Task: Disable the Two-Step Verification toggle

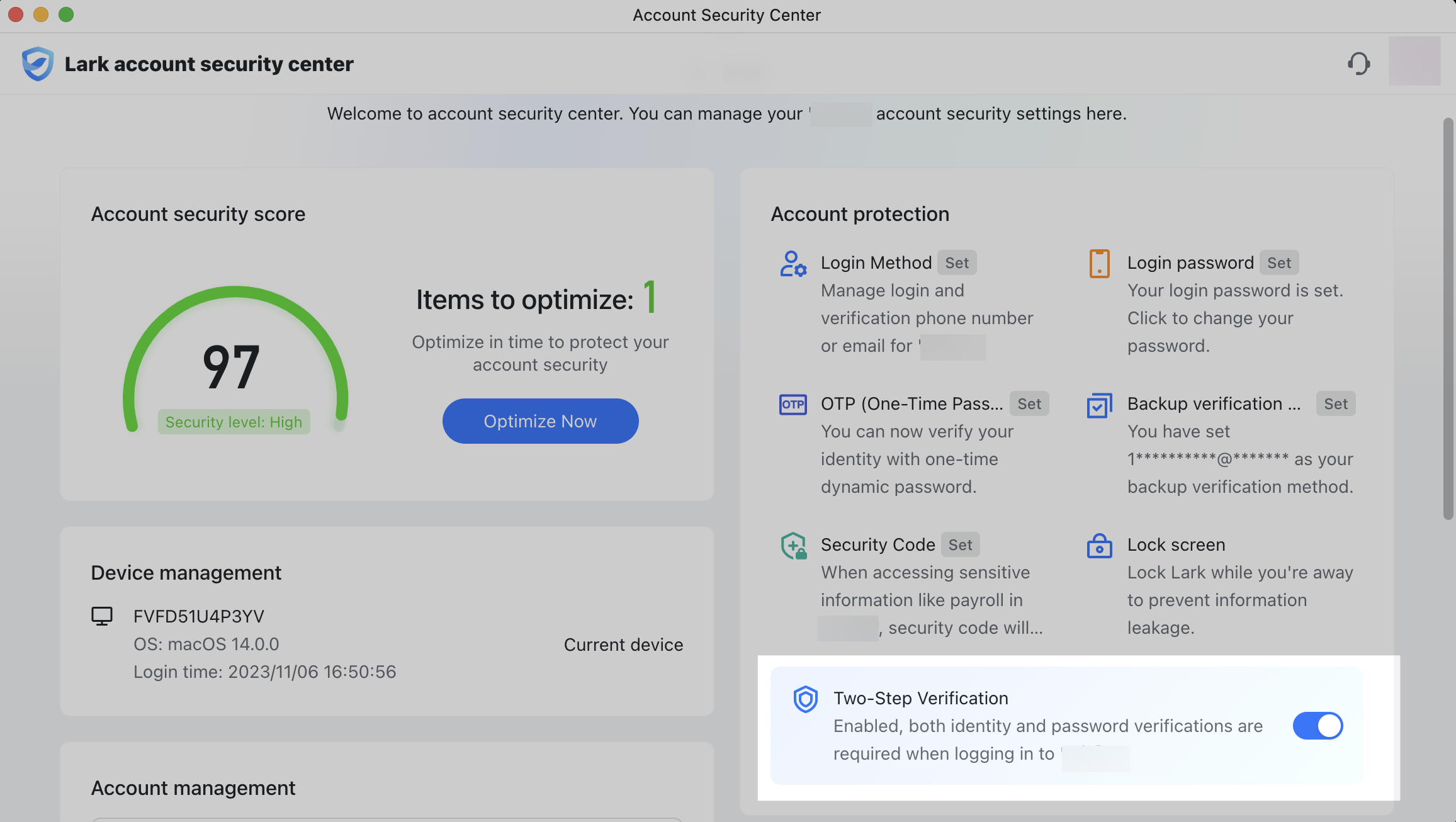Action: point(1318,726)
